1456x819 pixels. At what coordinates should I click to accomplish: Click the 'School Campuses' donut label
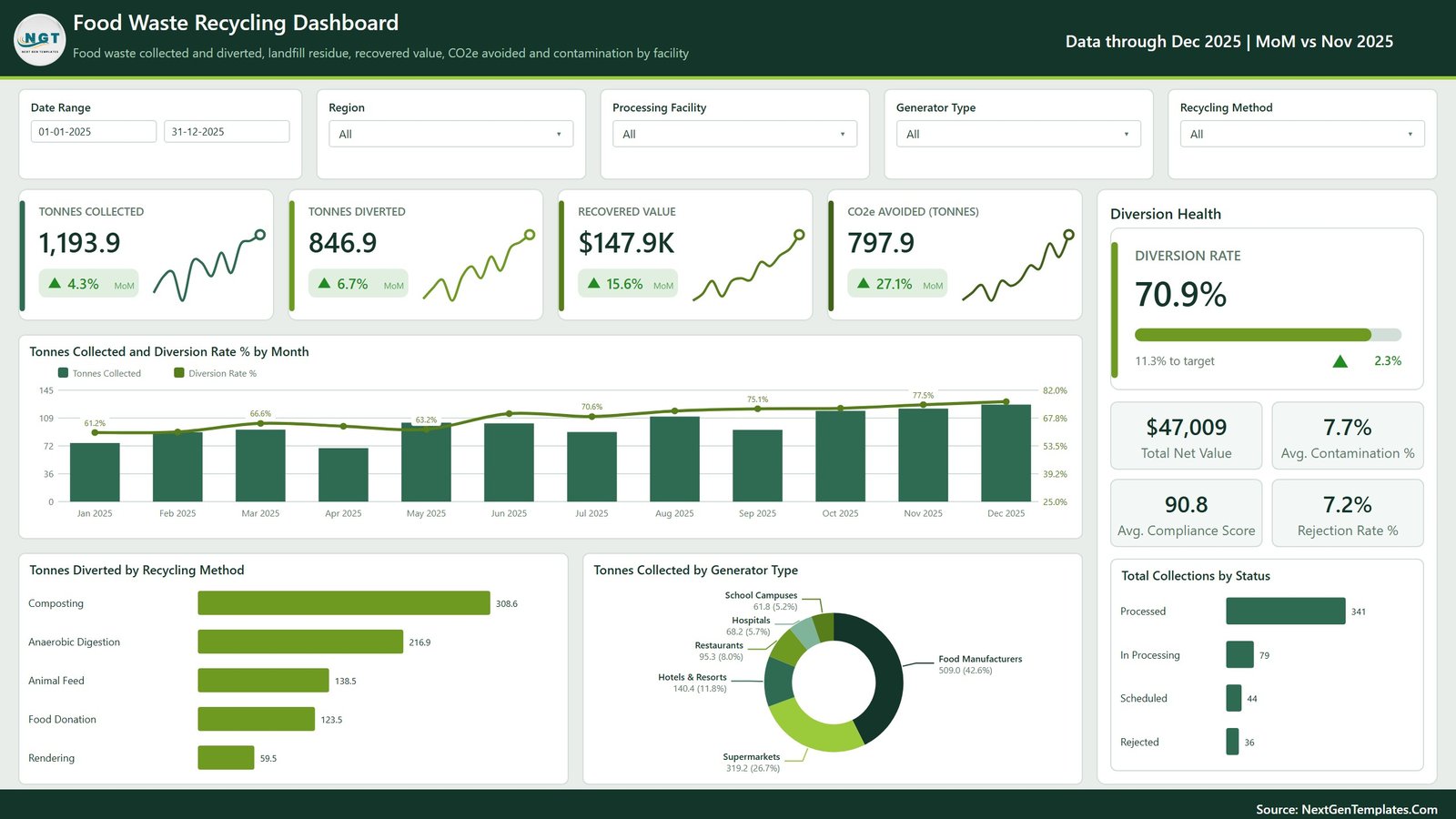(x=761, y=595)
